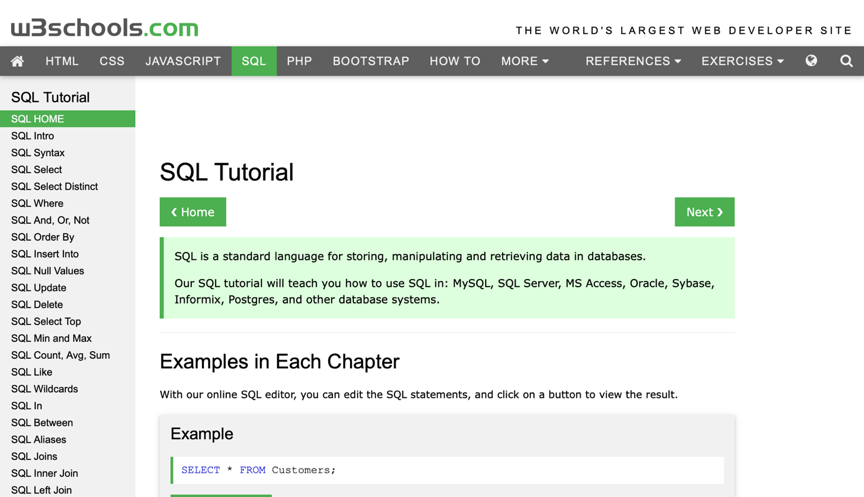The width and height of the screenshot is (864, 497).
Task: Go to SQL Count, Avg, Sum
Action: (61, 355)
